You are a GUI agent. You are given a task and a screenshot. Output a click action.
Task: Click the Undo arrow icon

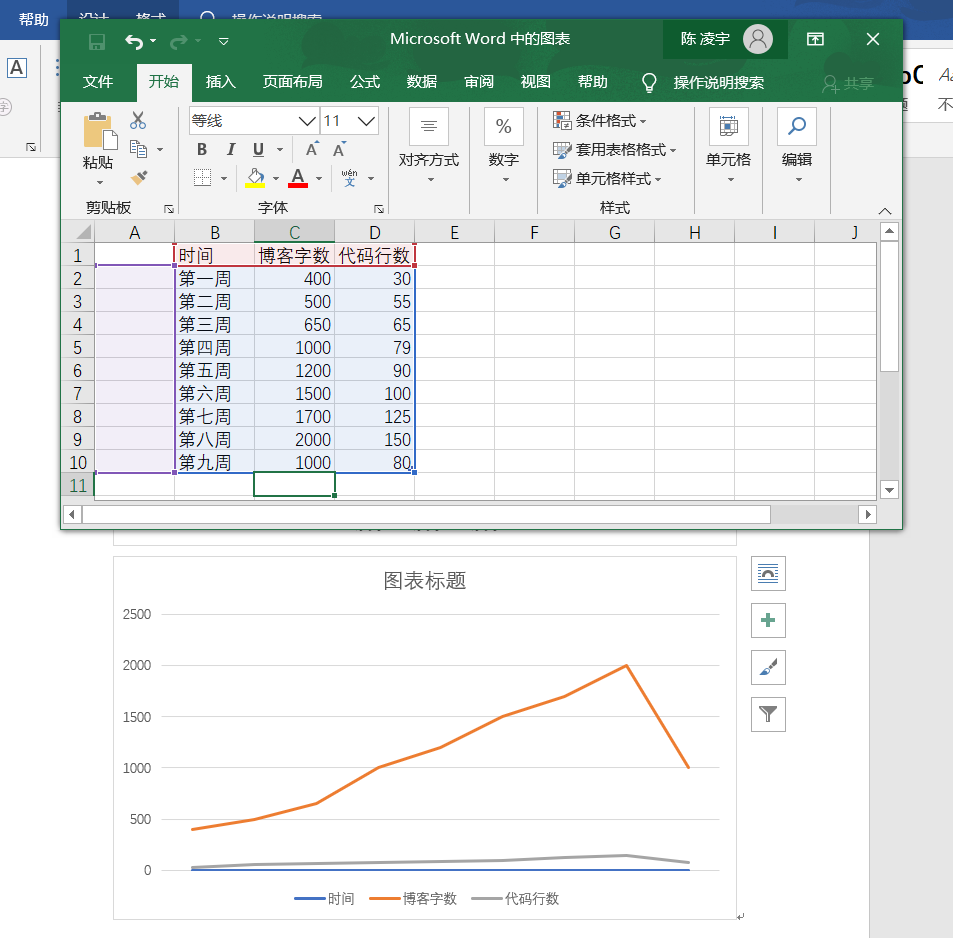point(134,41)
